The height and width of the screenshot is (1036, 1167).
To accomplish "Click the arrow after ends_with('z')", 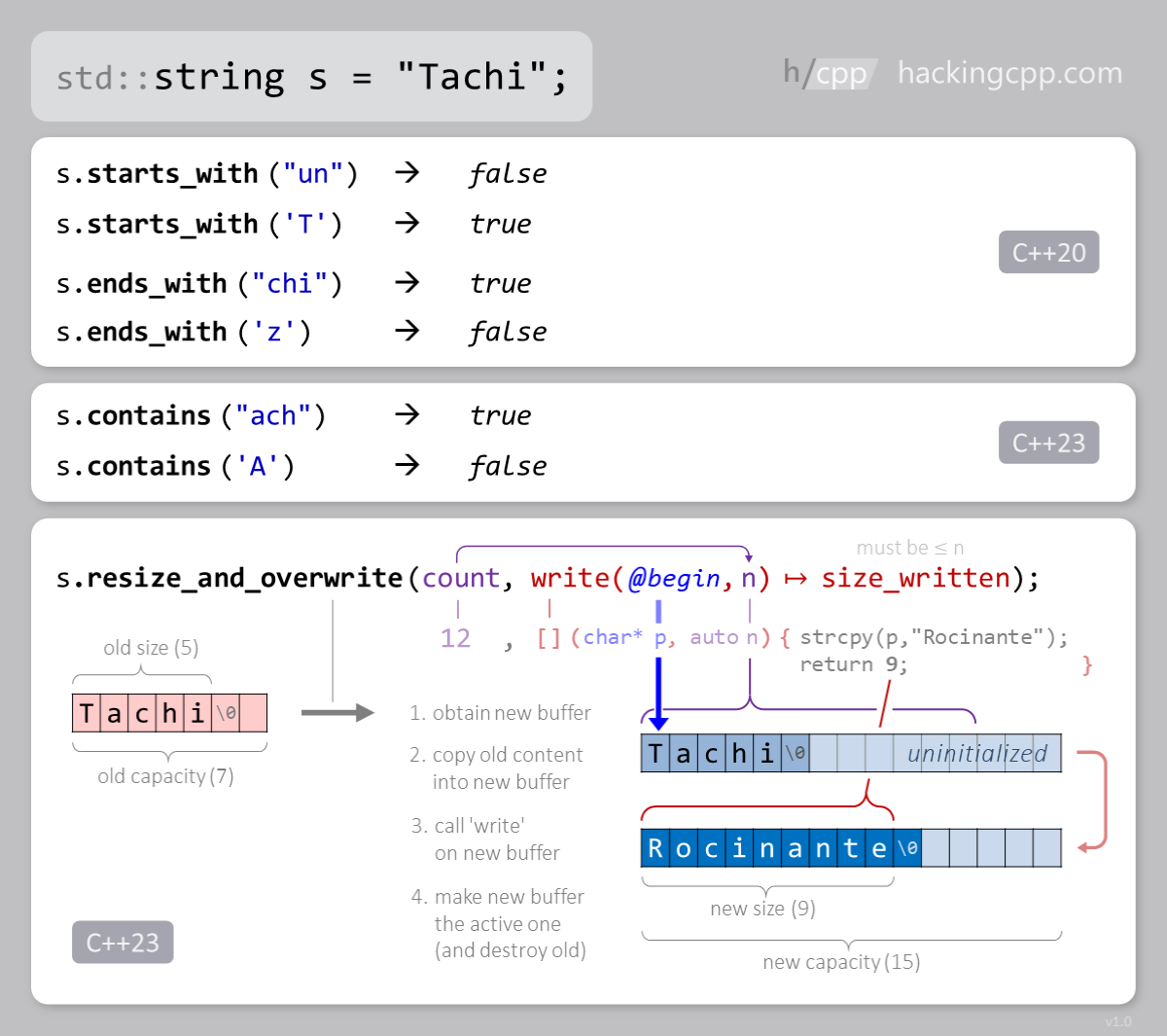I will [x=407, y=331].
